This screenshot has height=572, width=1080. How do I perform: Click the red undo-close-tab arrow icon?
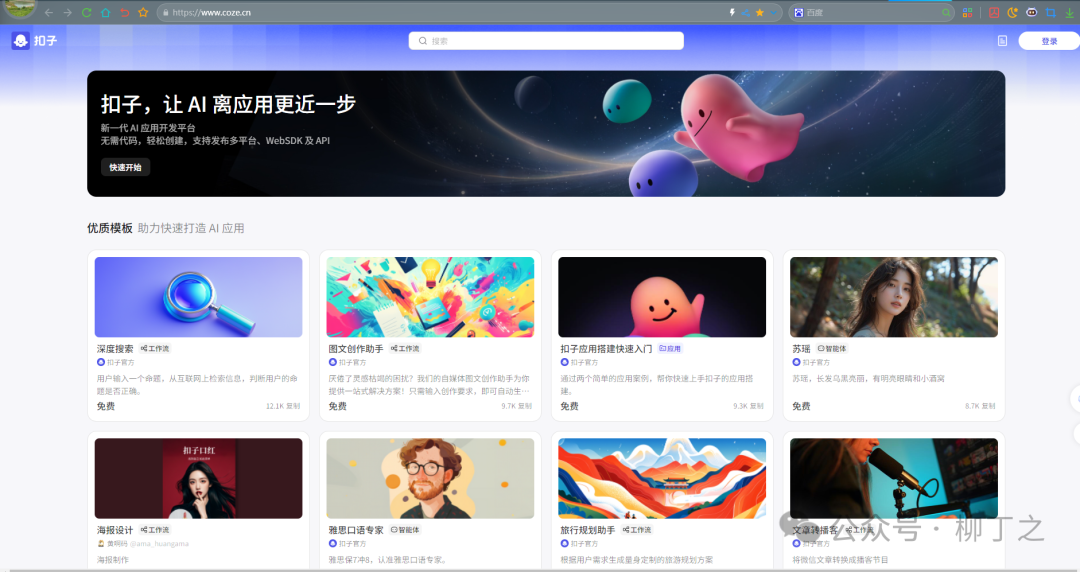124,12
